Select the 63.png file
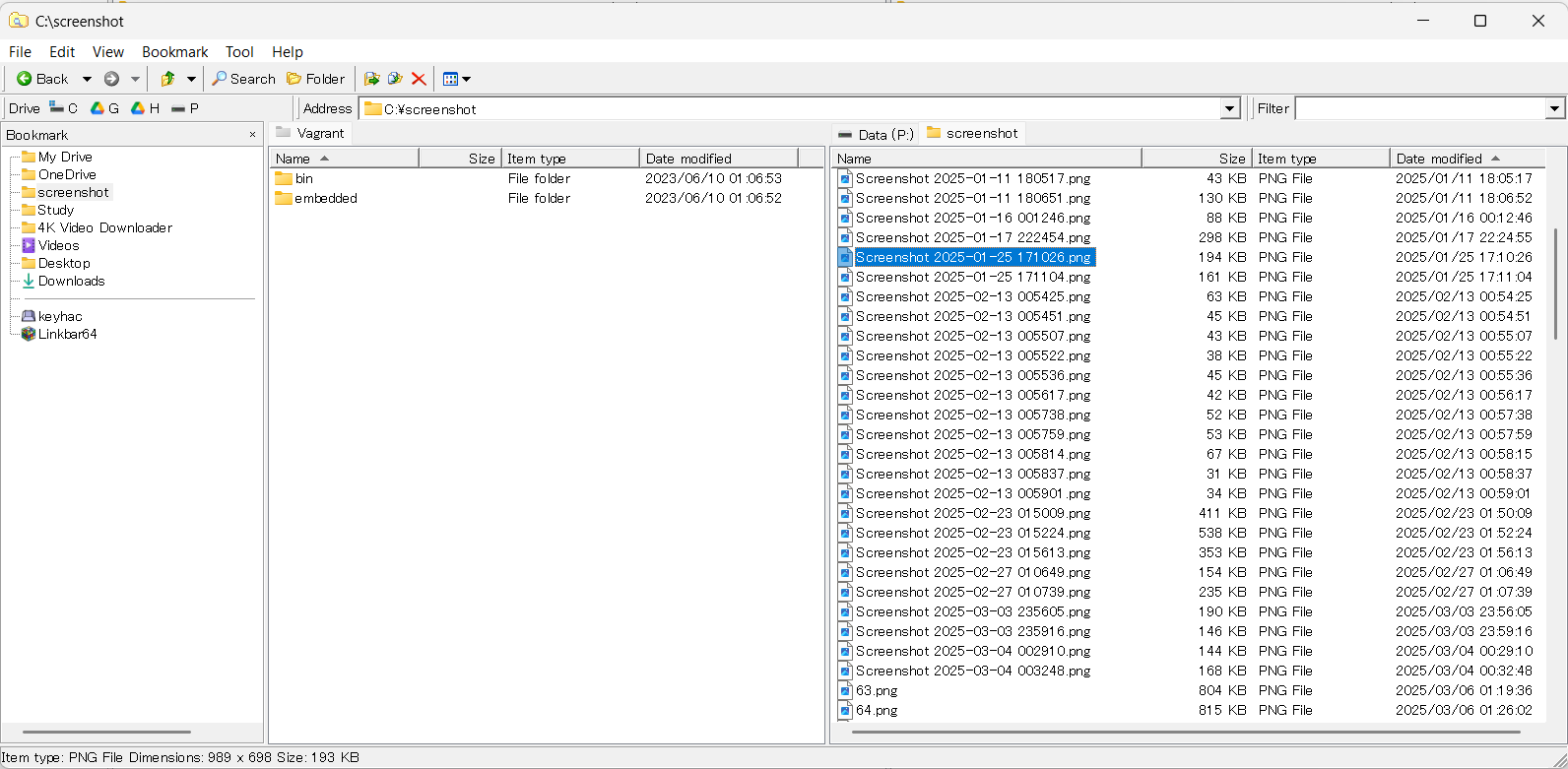Image resolution: width=1568 pixels, height=769 pixels. [x=876, y=690]
